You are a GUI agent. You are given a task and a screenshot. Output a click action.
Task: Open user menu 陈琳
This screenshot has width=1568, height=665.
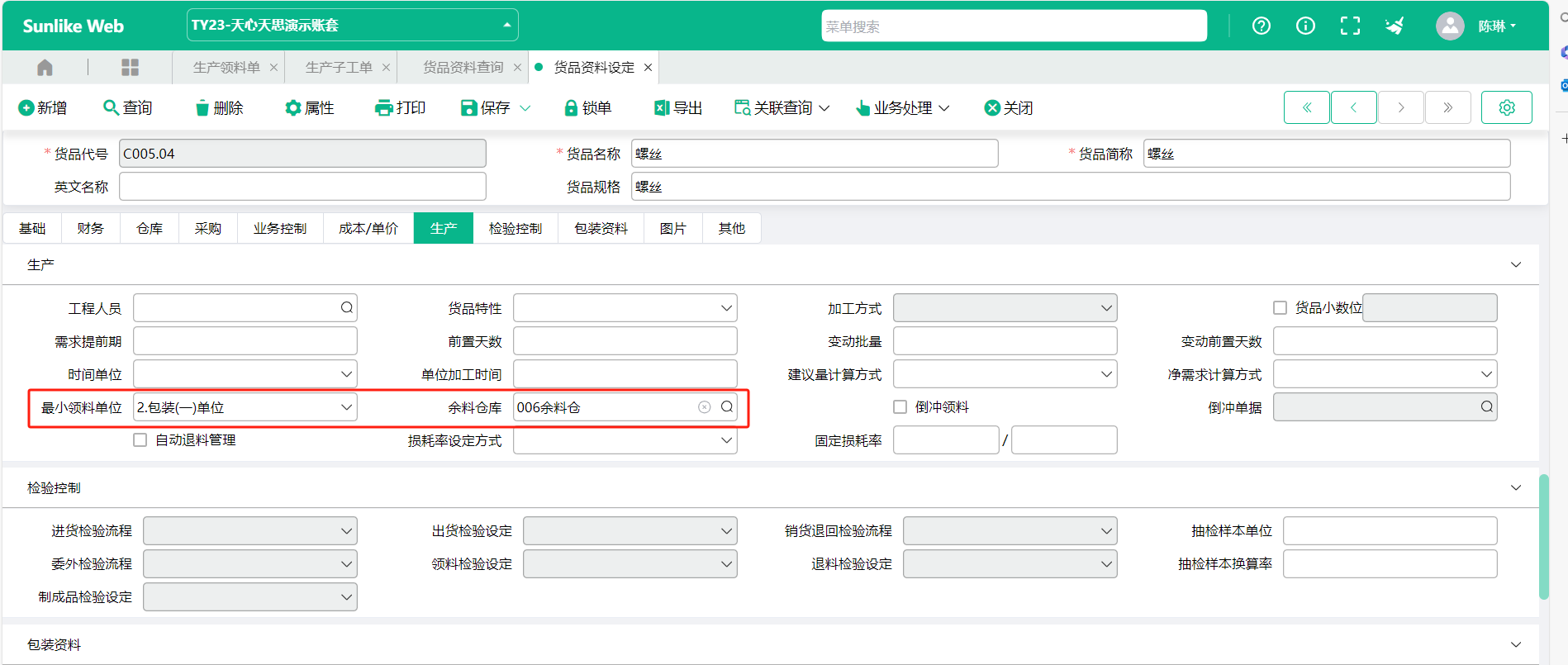pyautogui.click(x=1497, y=26)
